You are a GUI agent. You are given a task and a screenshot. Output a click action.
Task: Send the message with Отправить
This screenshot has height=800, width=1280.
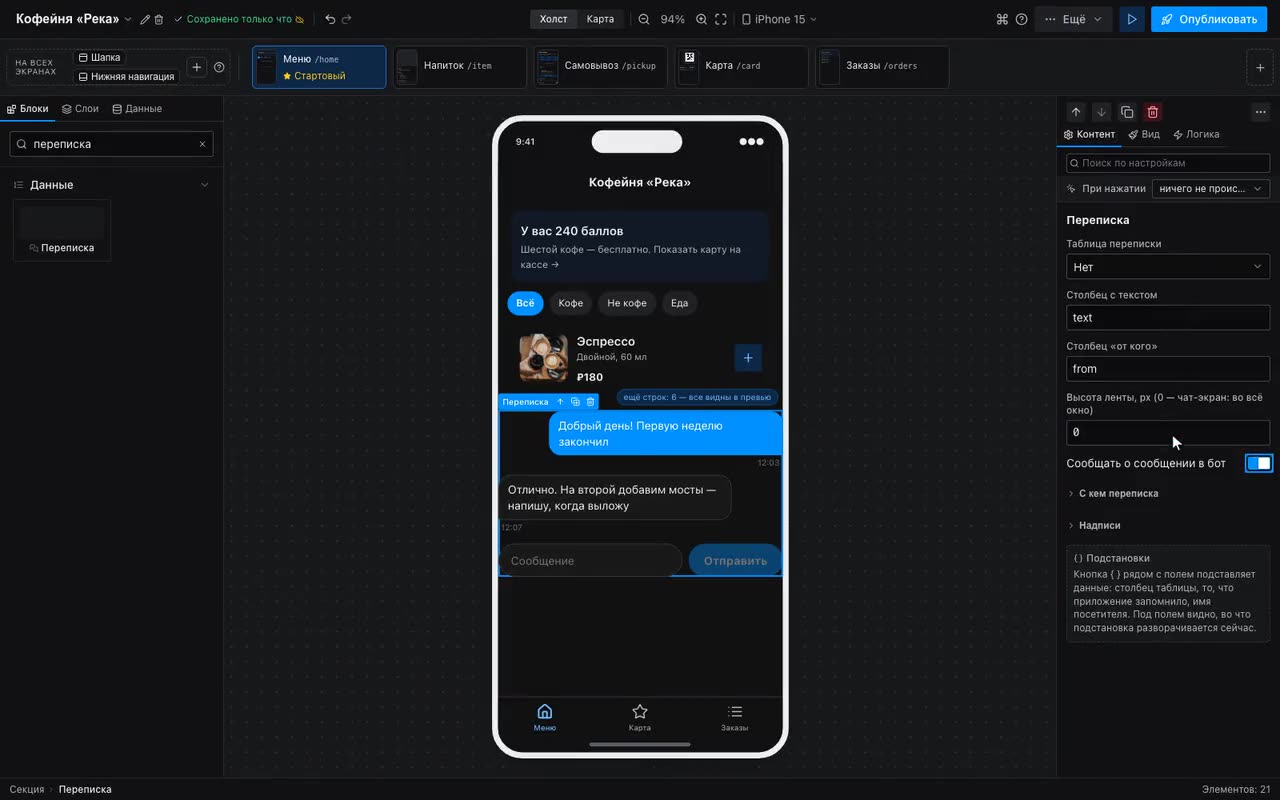point(735,561)
